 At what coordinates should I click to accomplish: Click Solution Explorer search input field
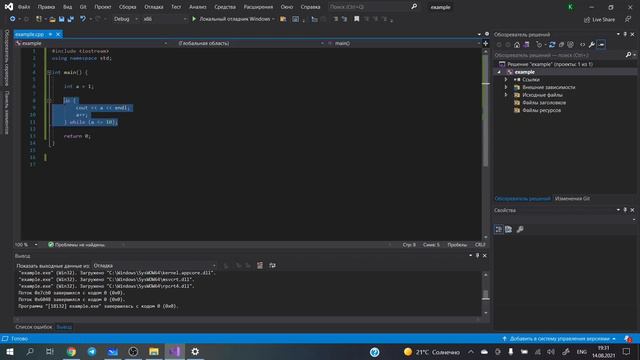559,55
